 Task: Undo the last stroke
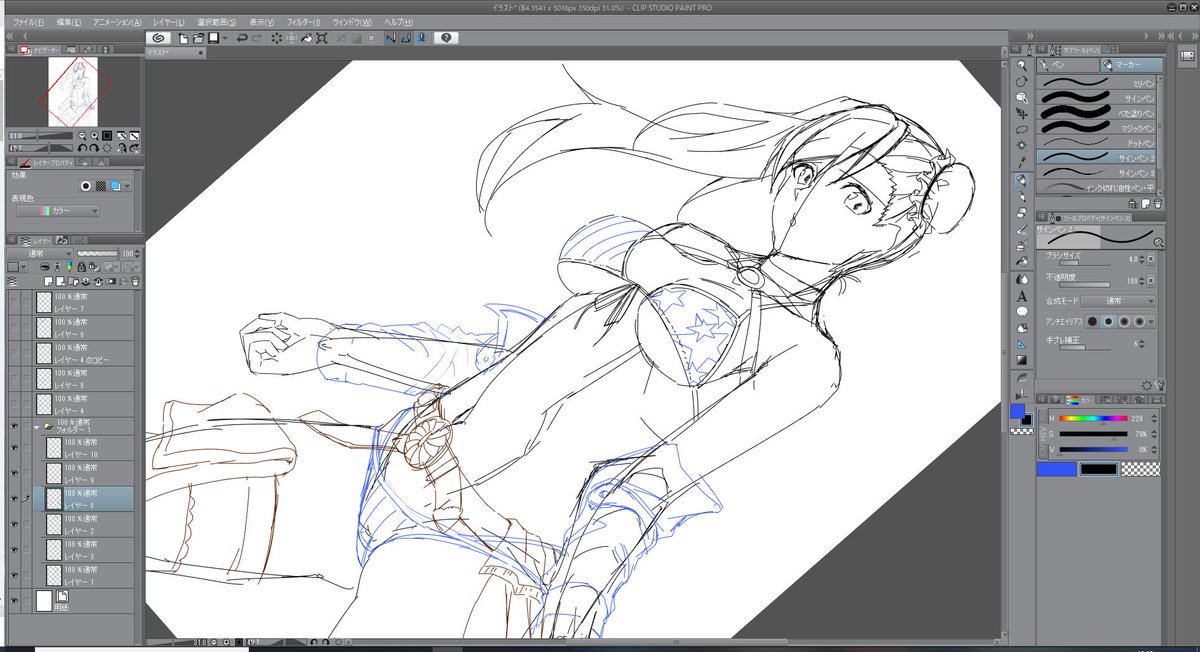[242, 38]
